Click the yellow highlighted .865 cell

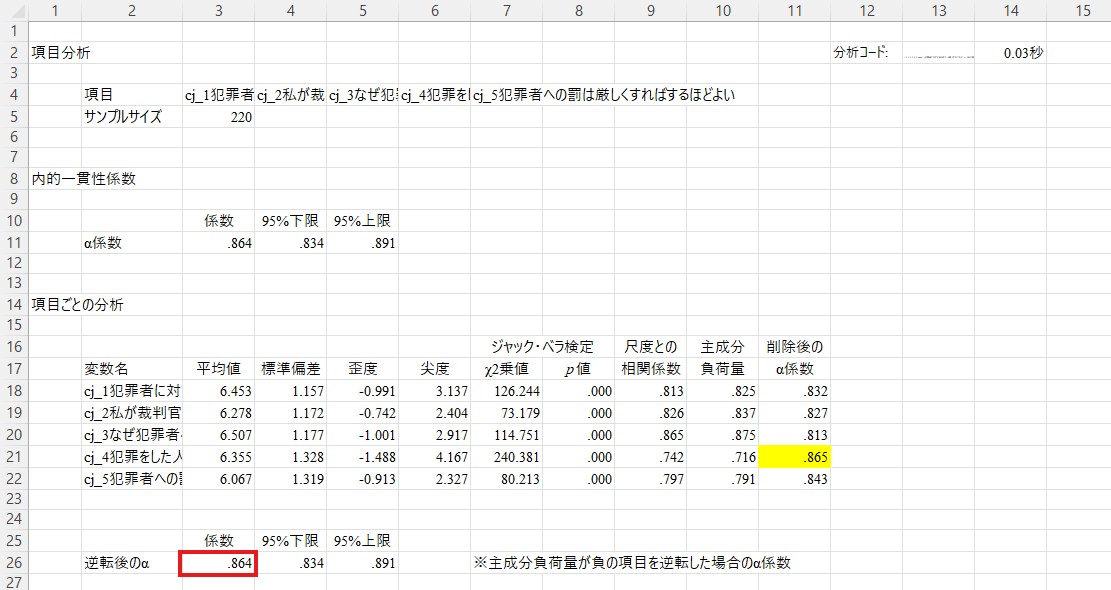click(794, 457)
